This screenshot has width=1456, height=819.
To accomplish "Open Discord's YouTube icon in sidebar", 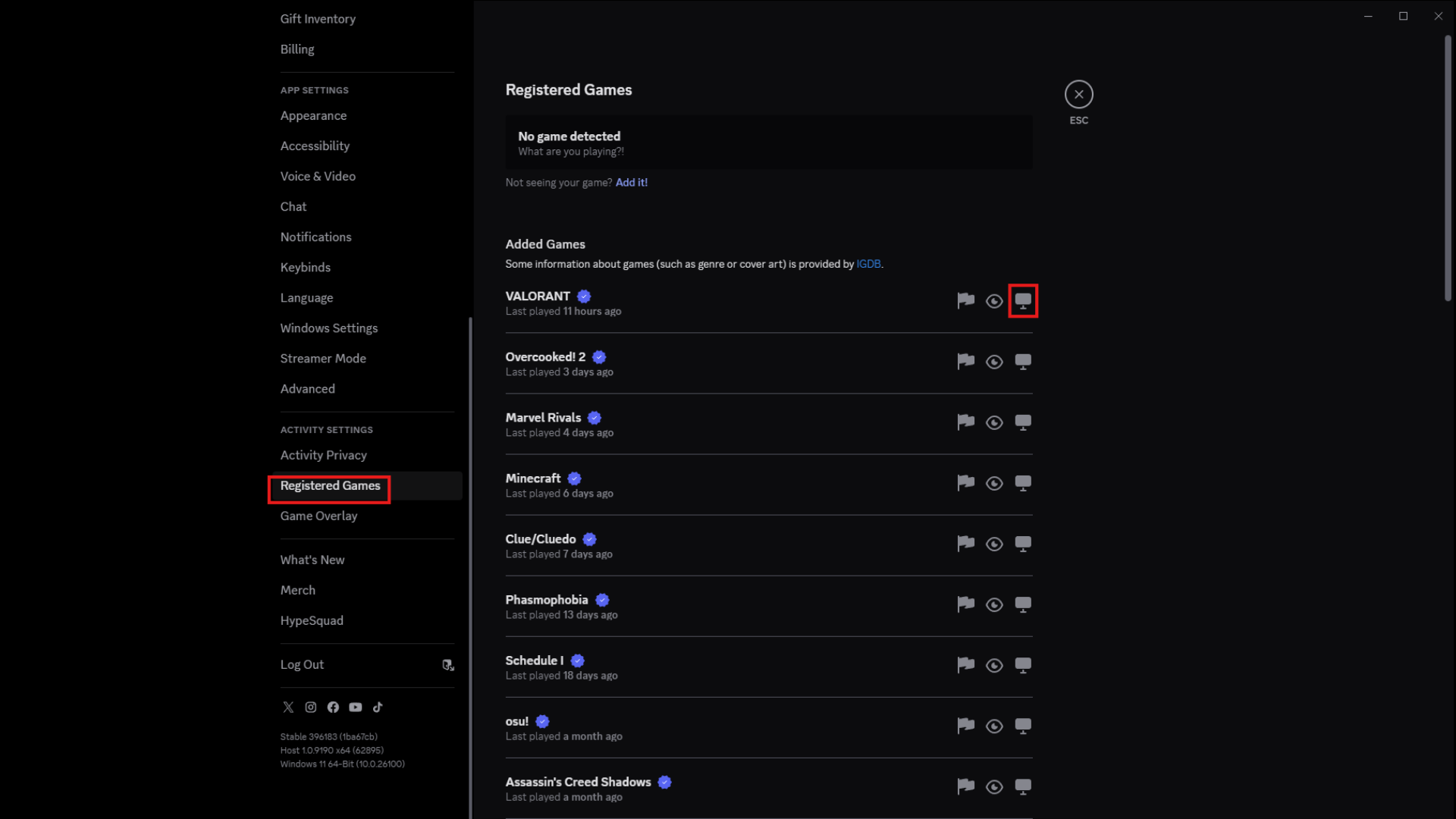I will click(355, 707).
